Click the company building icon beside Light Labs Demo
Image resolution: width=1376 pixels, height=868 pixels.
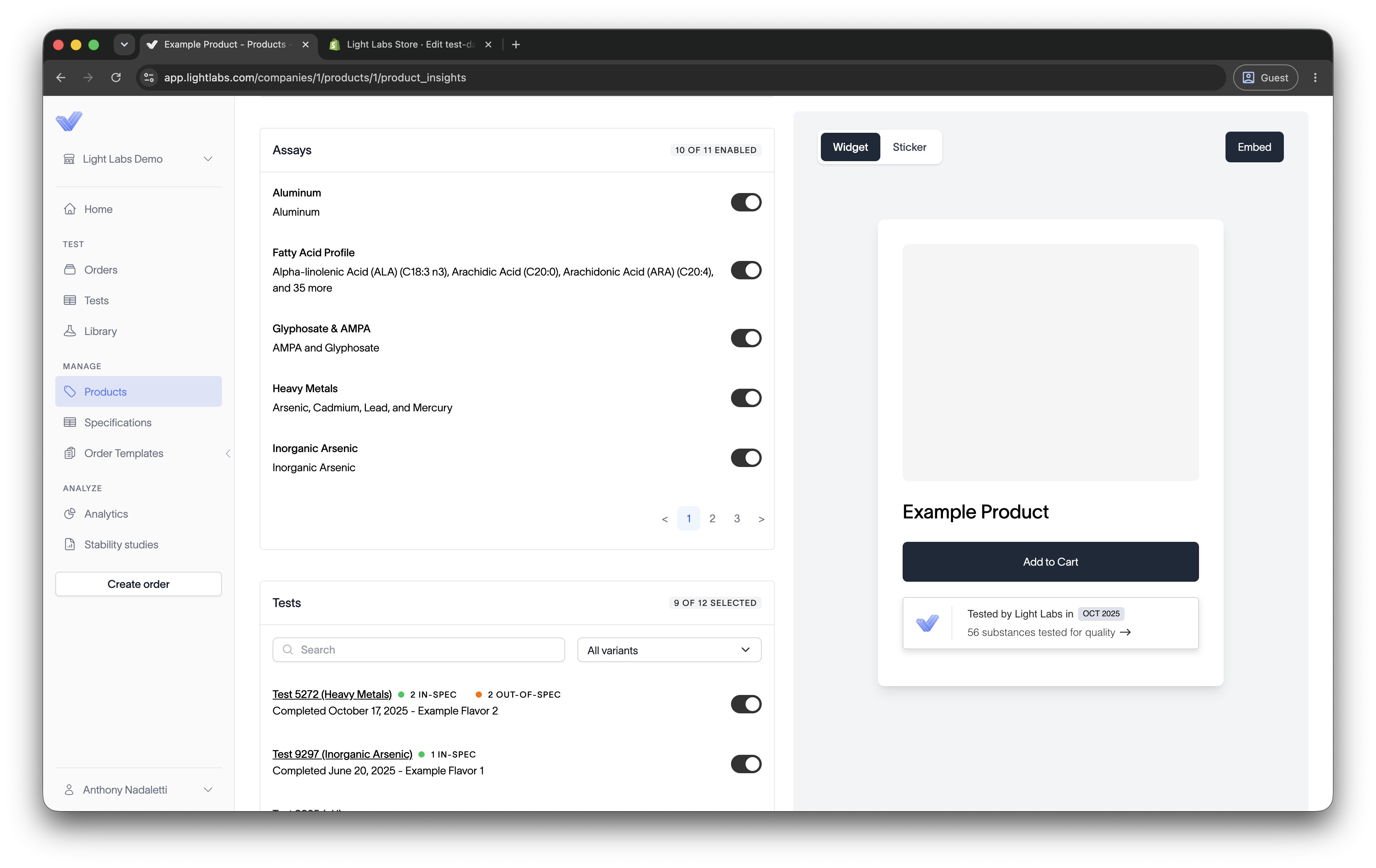pos(69,159)
